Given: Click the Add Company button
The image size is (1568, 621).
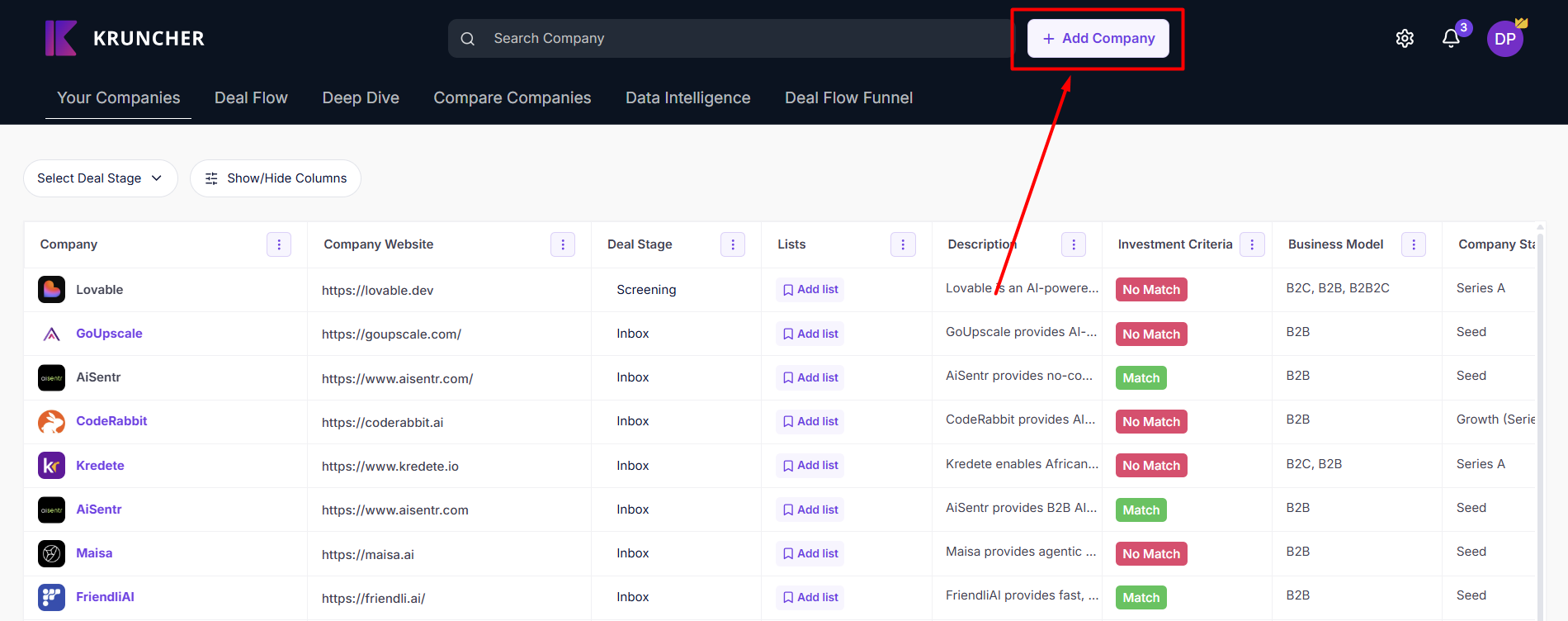Looking at the screenshot, I should pos(1098,39).
